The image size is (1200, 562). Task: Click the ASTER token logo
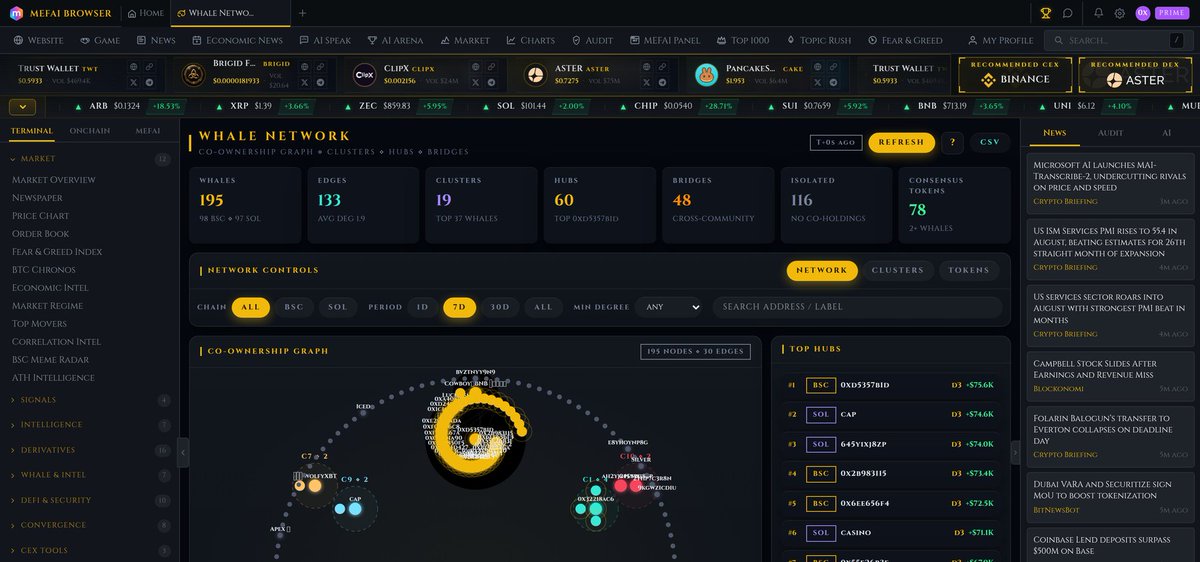tap(538, 75)
